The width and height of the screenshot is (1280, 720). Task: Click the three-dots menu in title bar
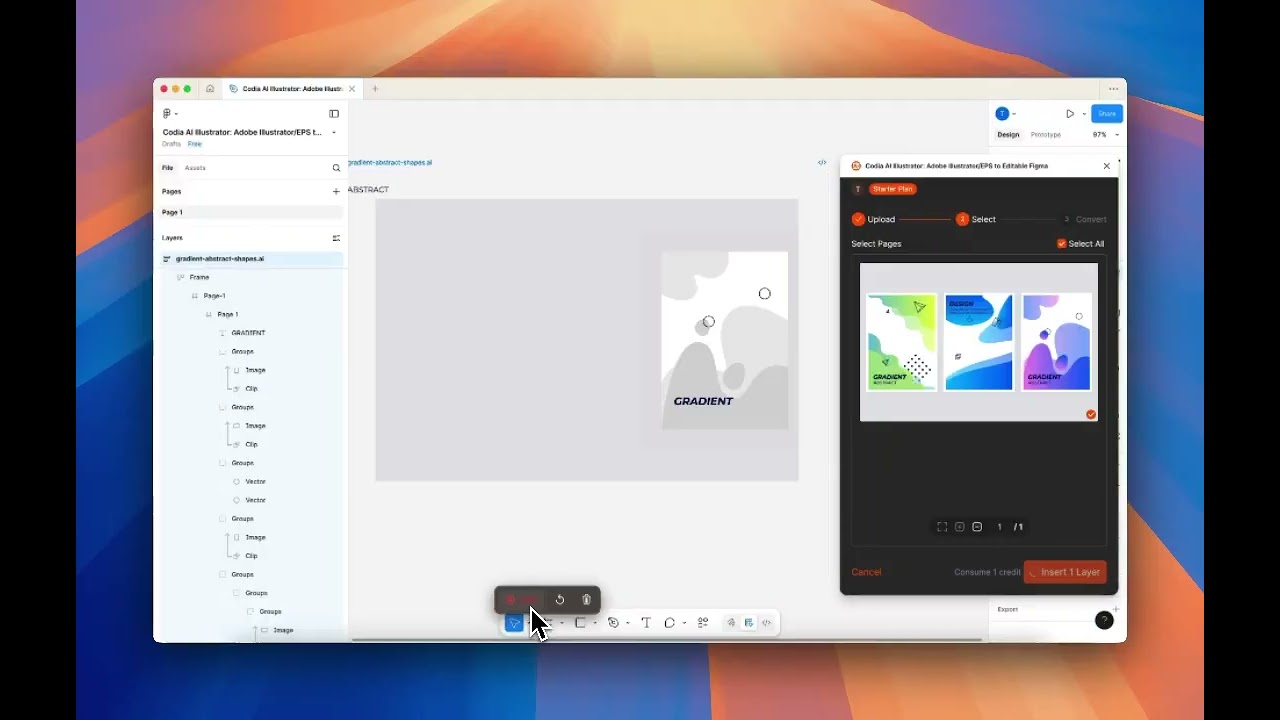pos(1113,89)
